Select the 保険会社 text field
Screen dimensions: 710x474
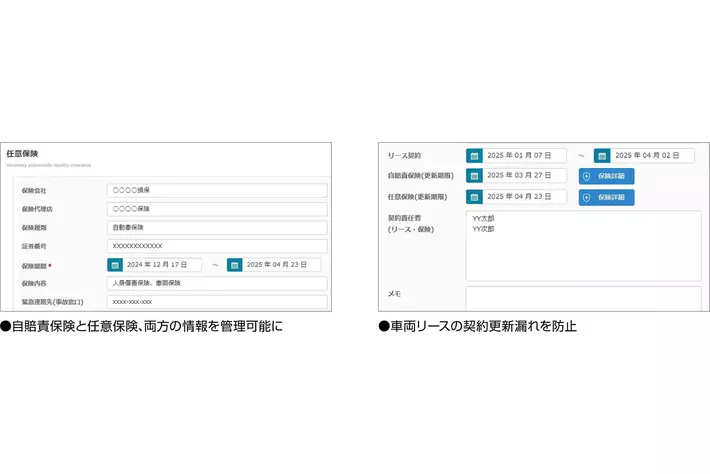216,191
